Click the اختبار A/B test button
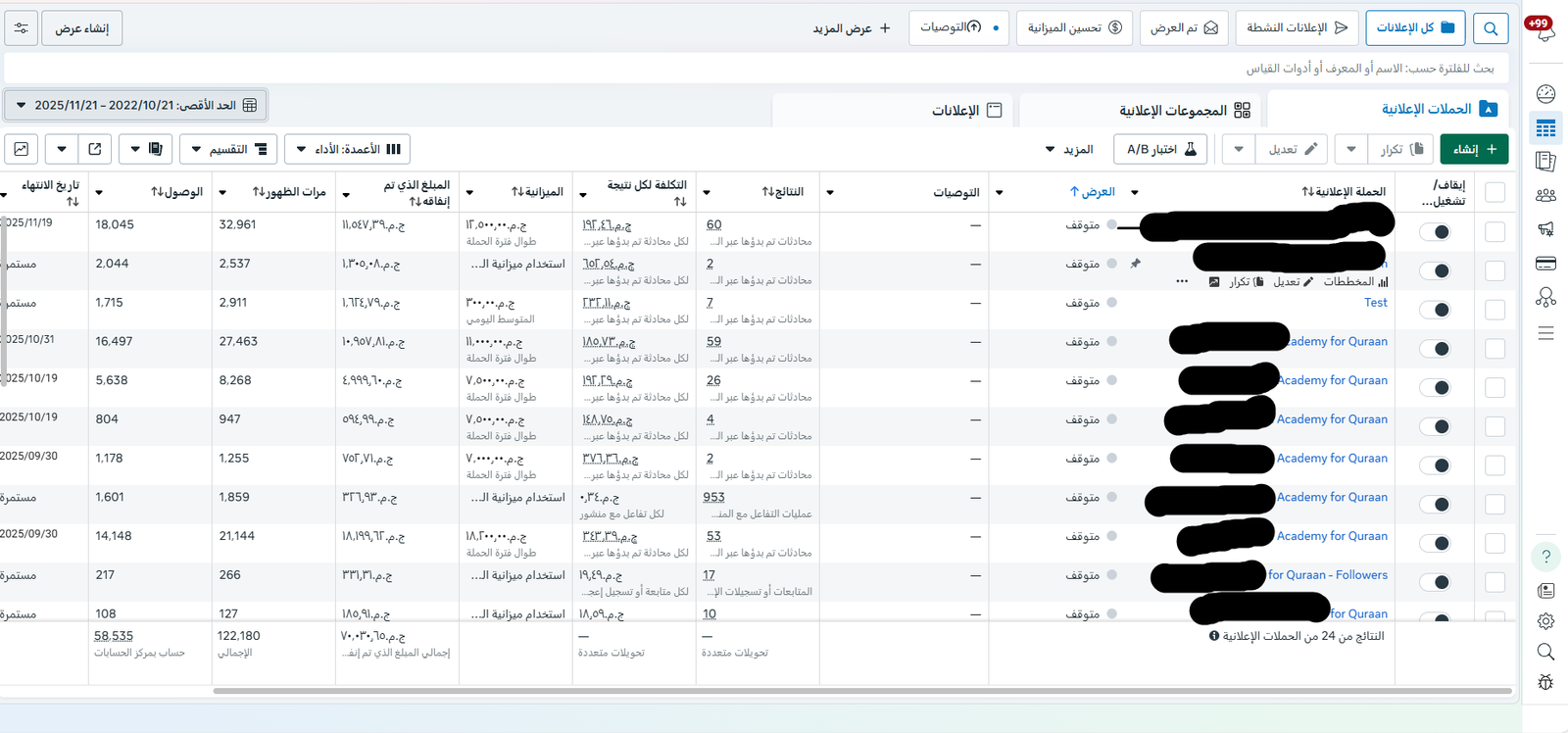Image resolution: width=1568 pixels, height=733 pixels. click(x=1160, y=149)
